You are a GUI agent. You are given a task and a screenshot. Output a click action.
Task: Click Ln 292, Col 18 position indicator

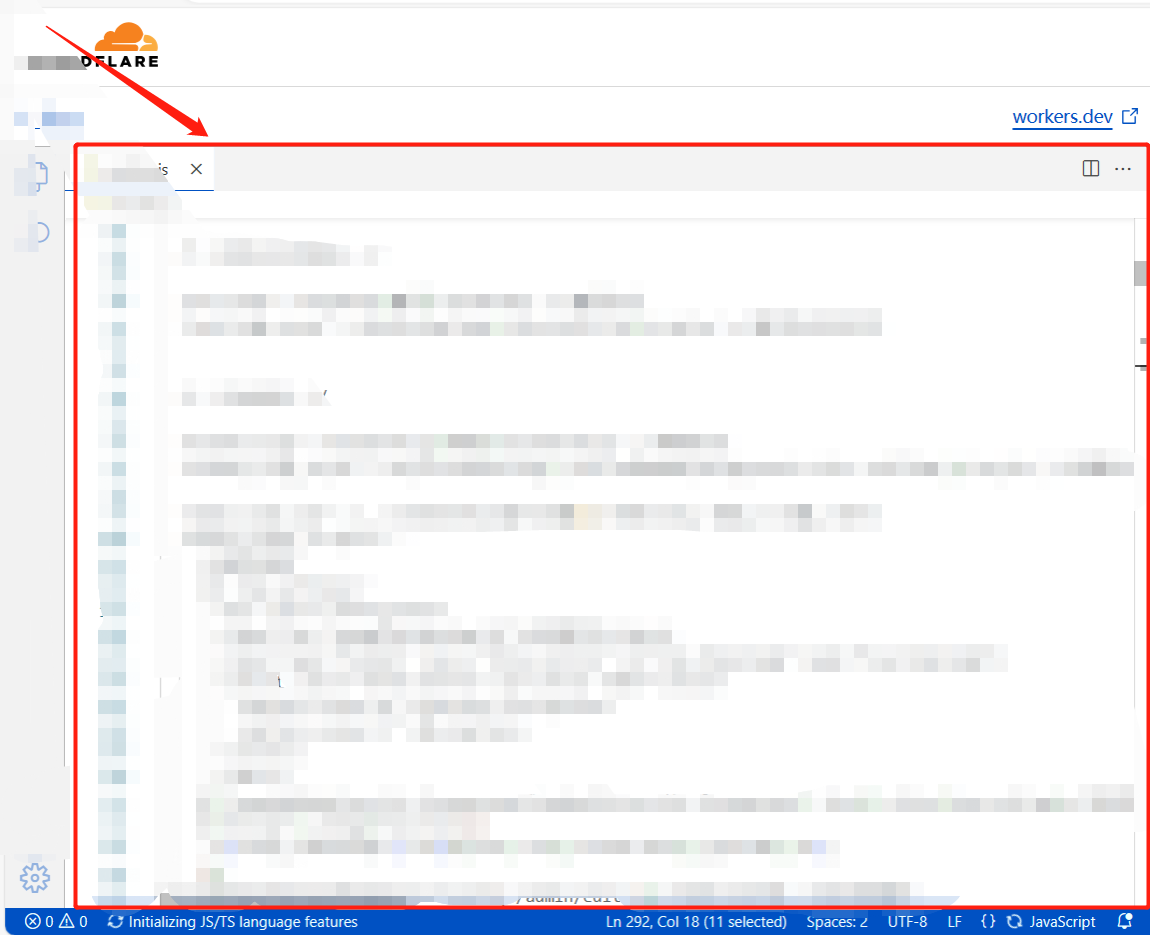pyautogui.click(x=696, y=922)
